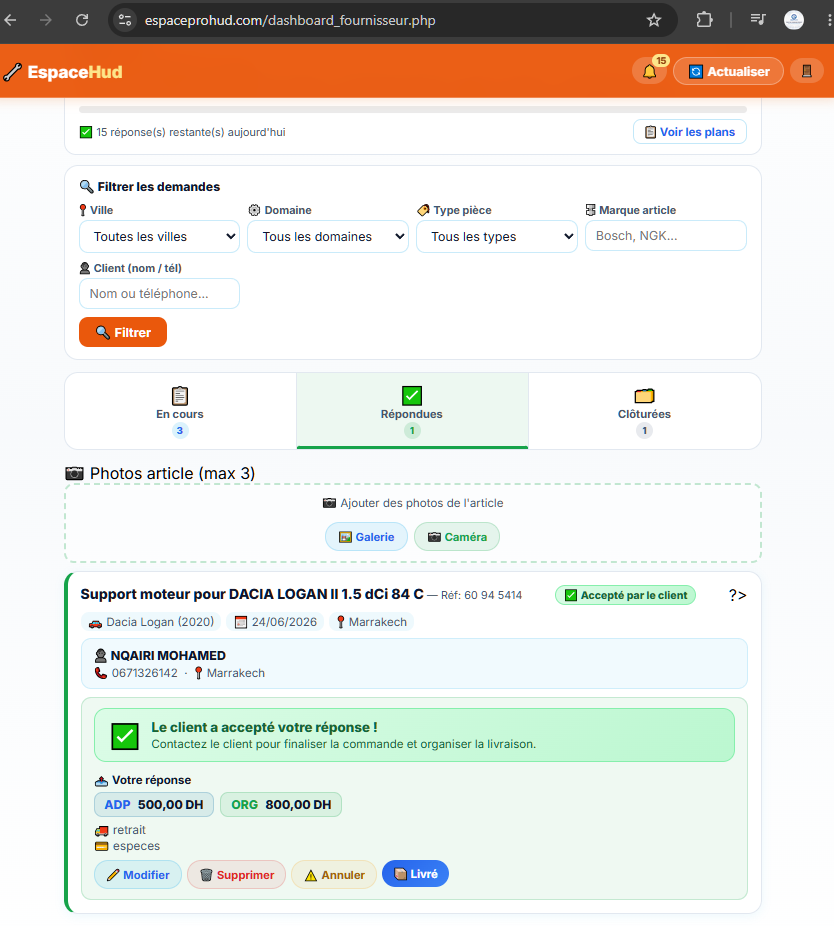Open browser extensions puzzle icon
834x926 pixels.
[704, 20]
